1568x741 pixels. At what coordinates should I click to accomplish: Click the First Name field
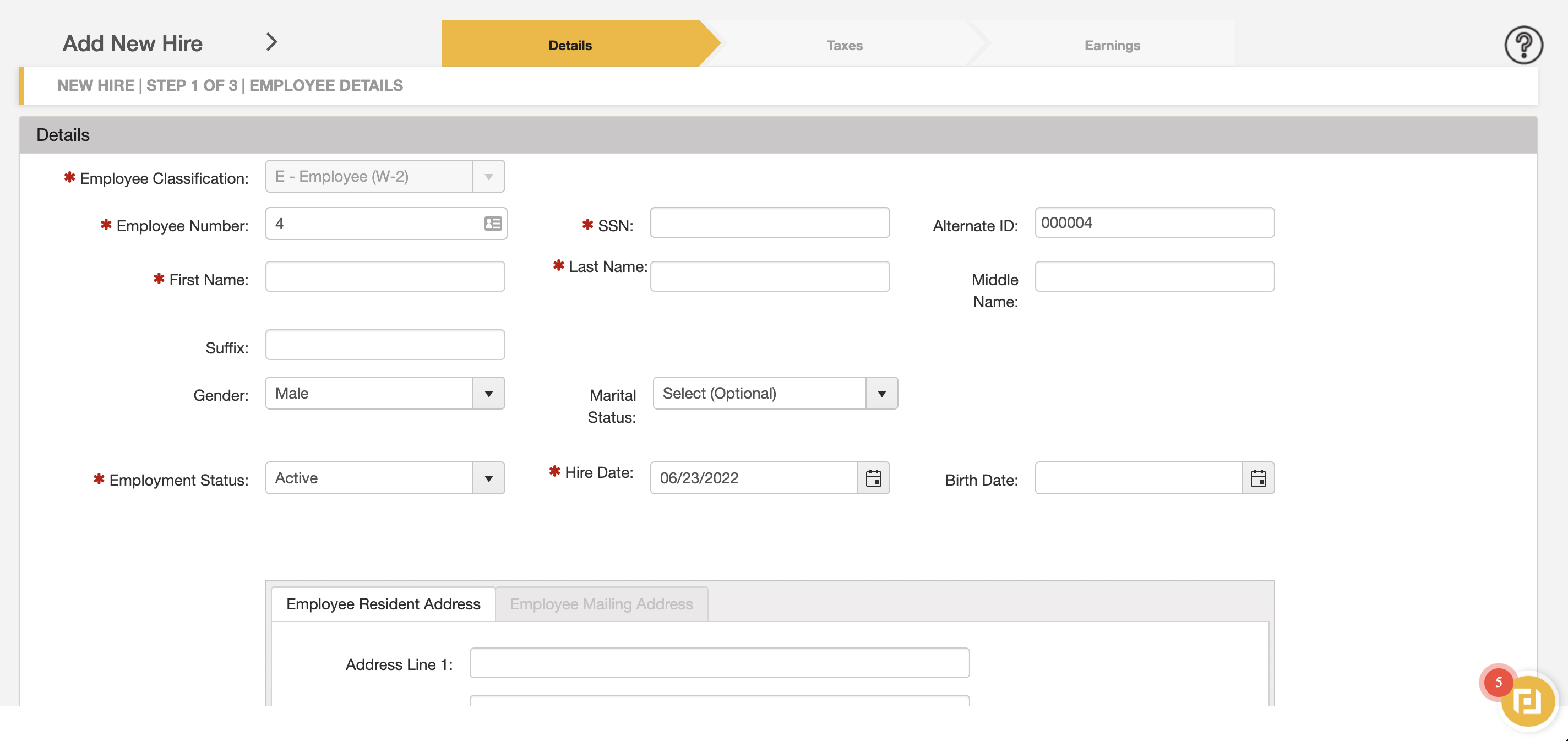click(385, 276)
